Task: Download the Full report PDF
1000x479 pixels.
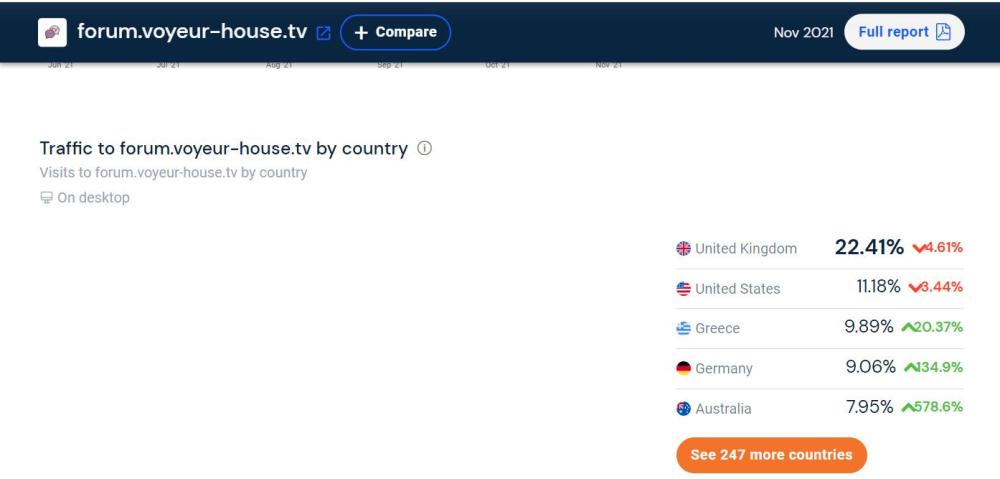Action: point(904,32)
